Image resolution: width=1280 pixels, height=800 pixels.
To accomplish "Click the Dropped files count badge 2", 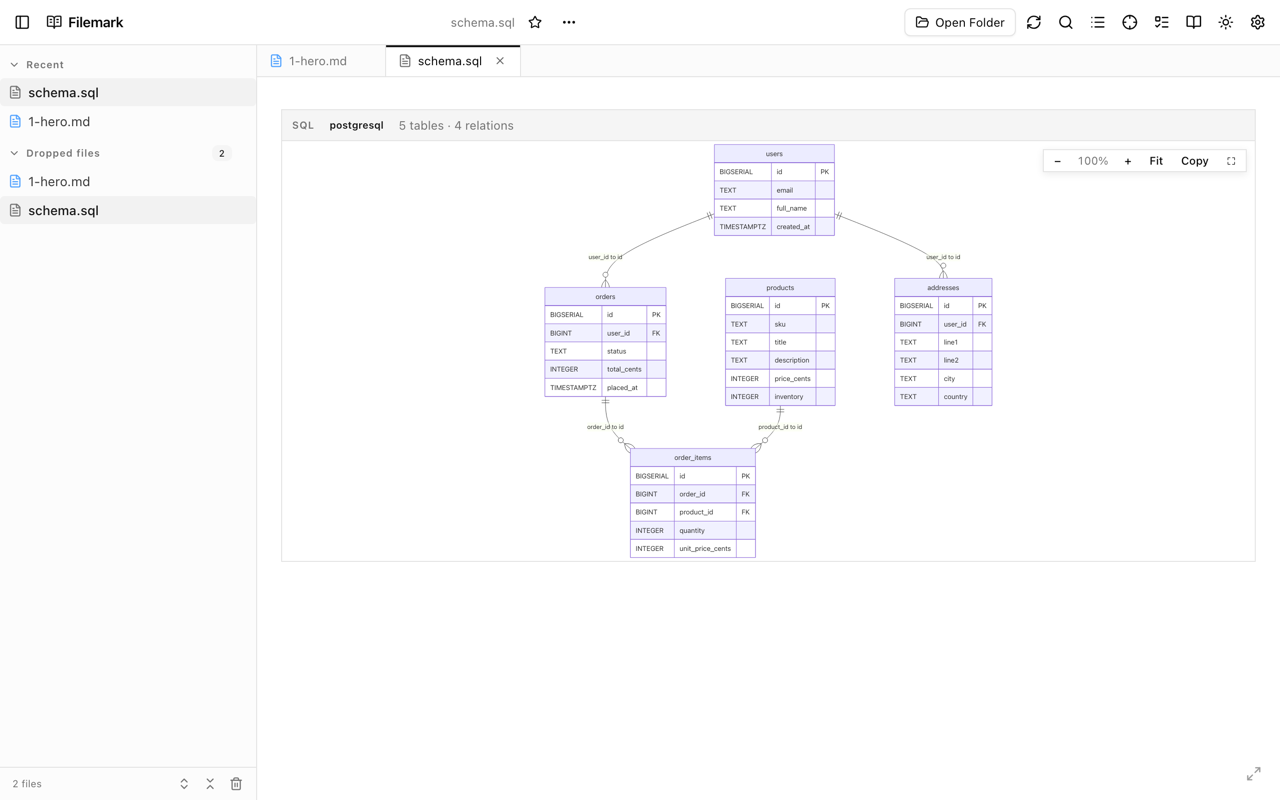I will point(222,153).
